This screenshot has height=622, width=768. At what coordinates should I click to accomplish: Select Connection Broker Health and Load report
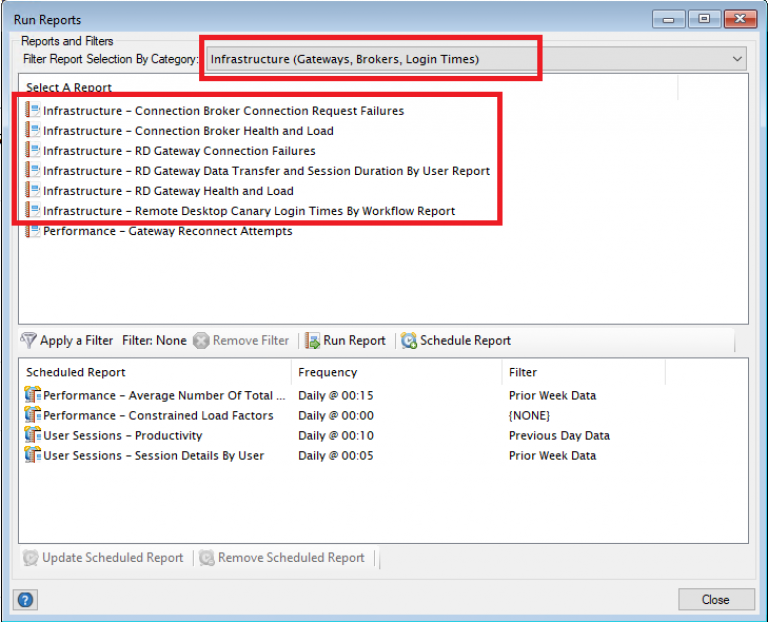pos(188,131)
